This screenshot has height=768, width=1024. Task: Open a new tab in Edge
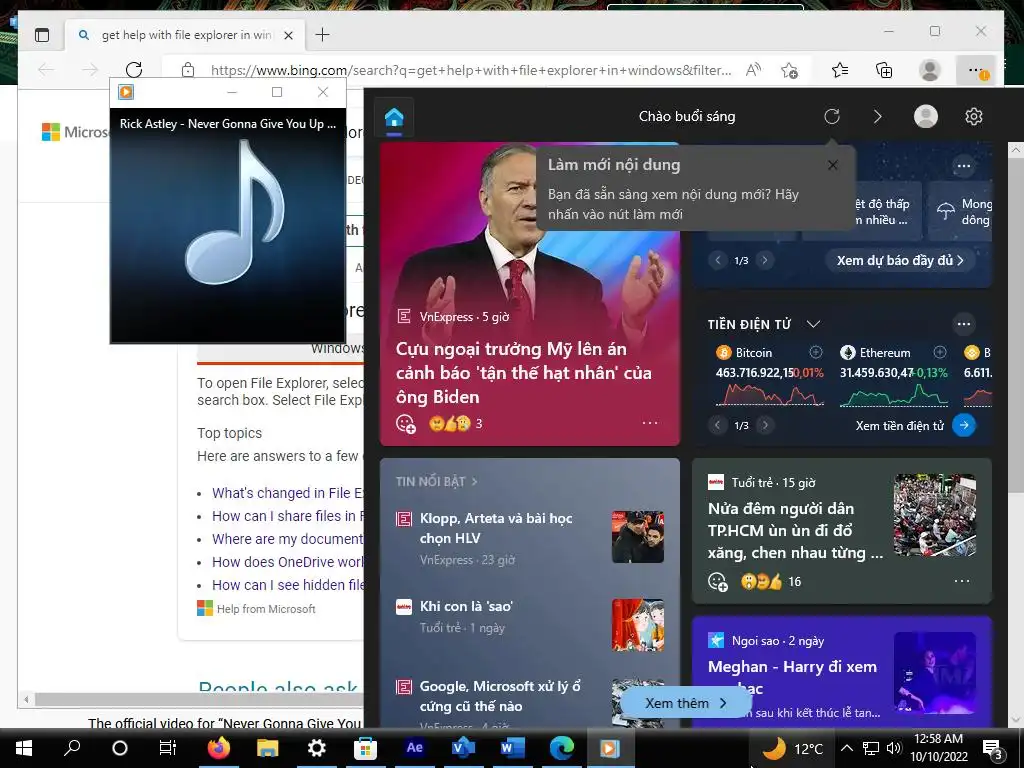323,35
